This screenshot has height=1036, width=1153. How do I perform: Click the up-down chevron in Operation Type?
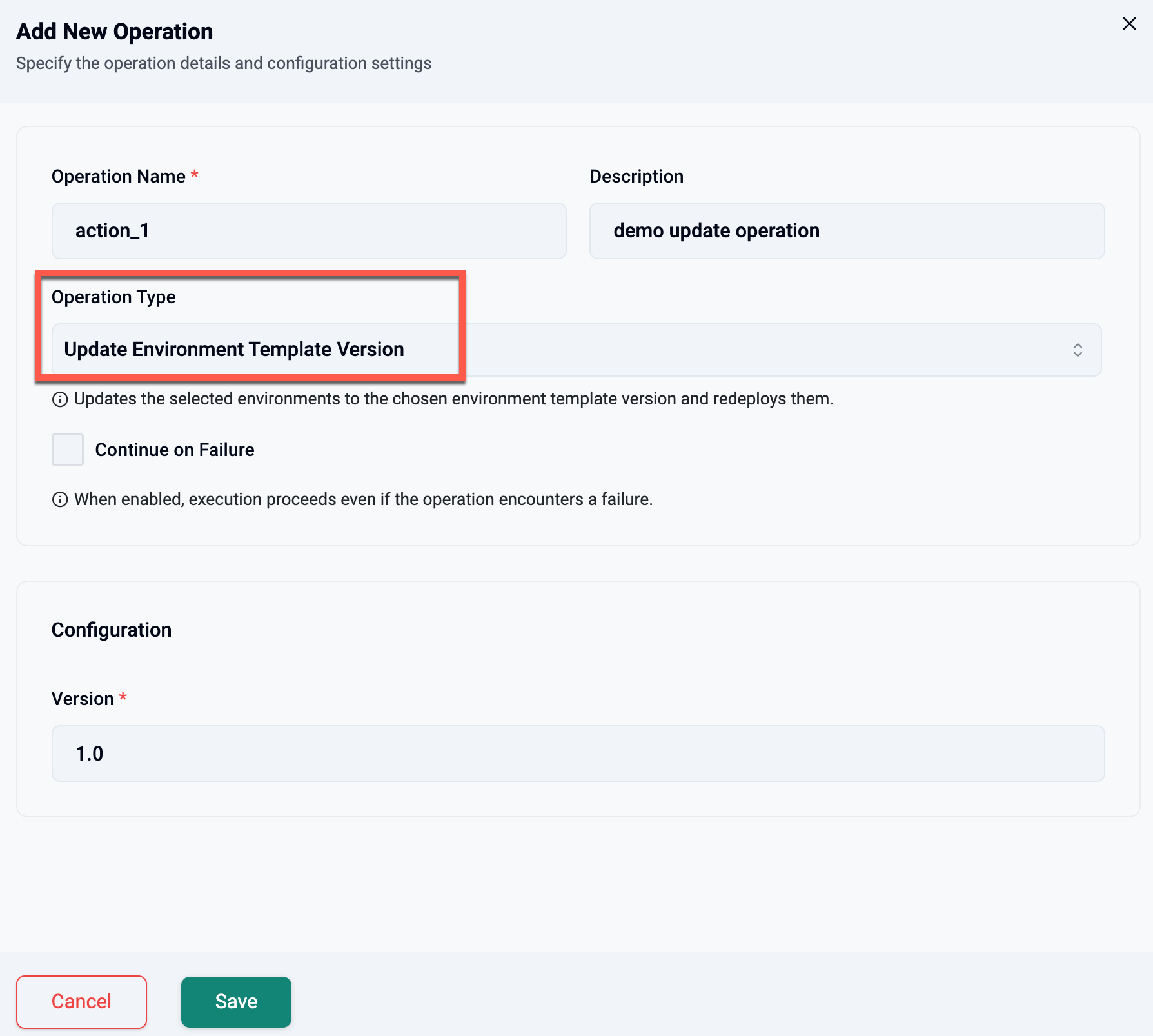point(1078,350)
